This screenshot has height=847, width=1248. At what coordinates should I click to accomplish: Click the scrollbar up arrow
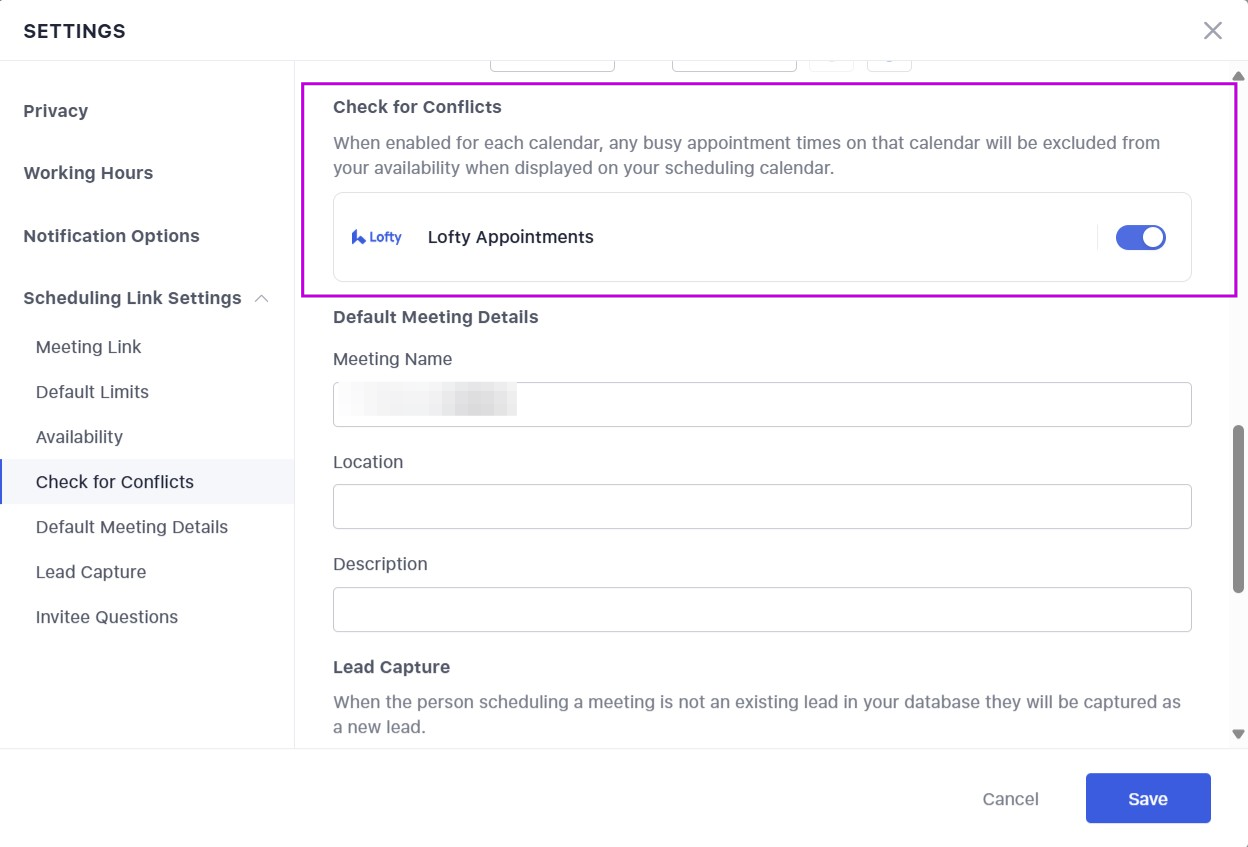point(1238,76)
